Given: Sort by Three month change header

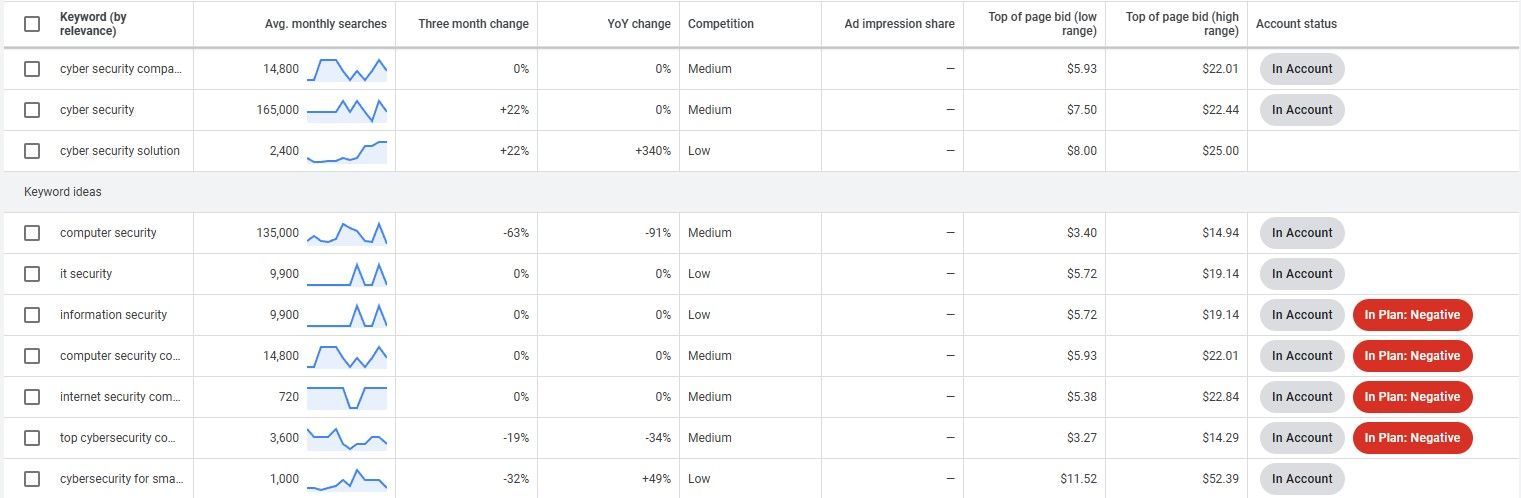Looking at the screenshot, I should coord(473,24).
